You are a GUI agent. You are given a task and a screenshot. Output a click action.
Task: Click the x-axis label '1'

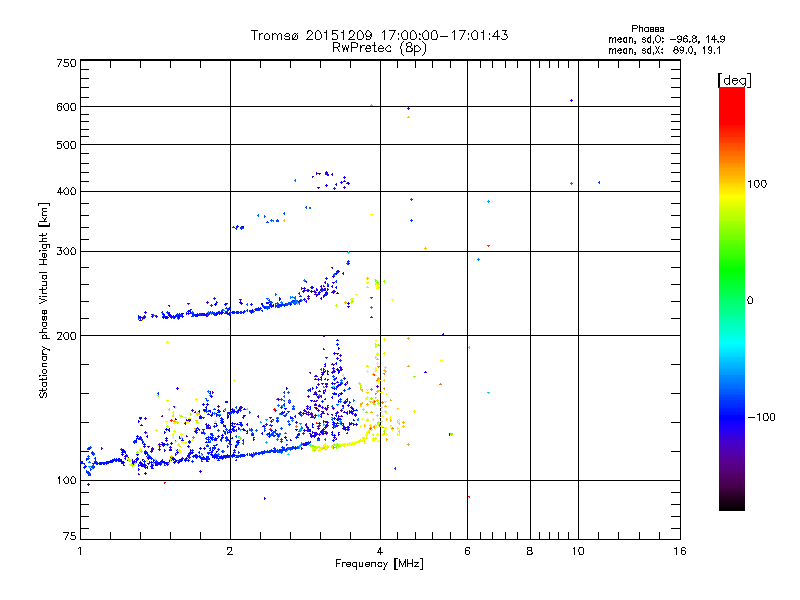tap(80, 551)
